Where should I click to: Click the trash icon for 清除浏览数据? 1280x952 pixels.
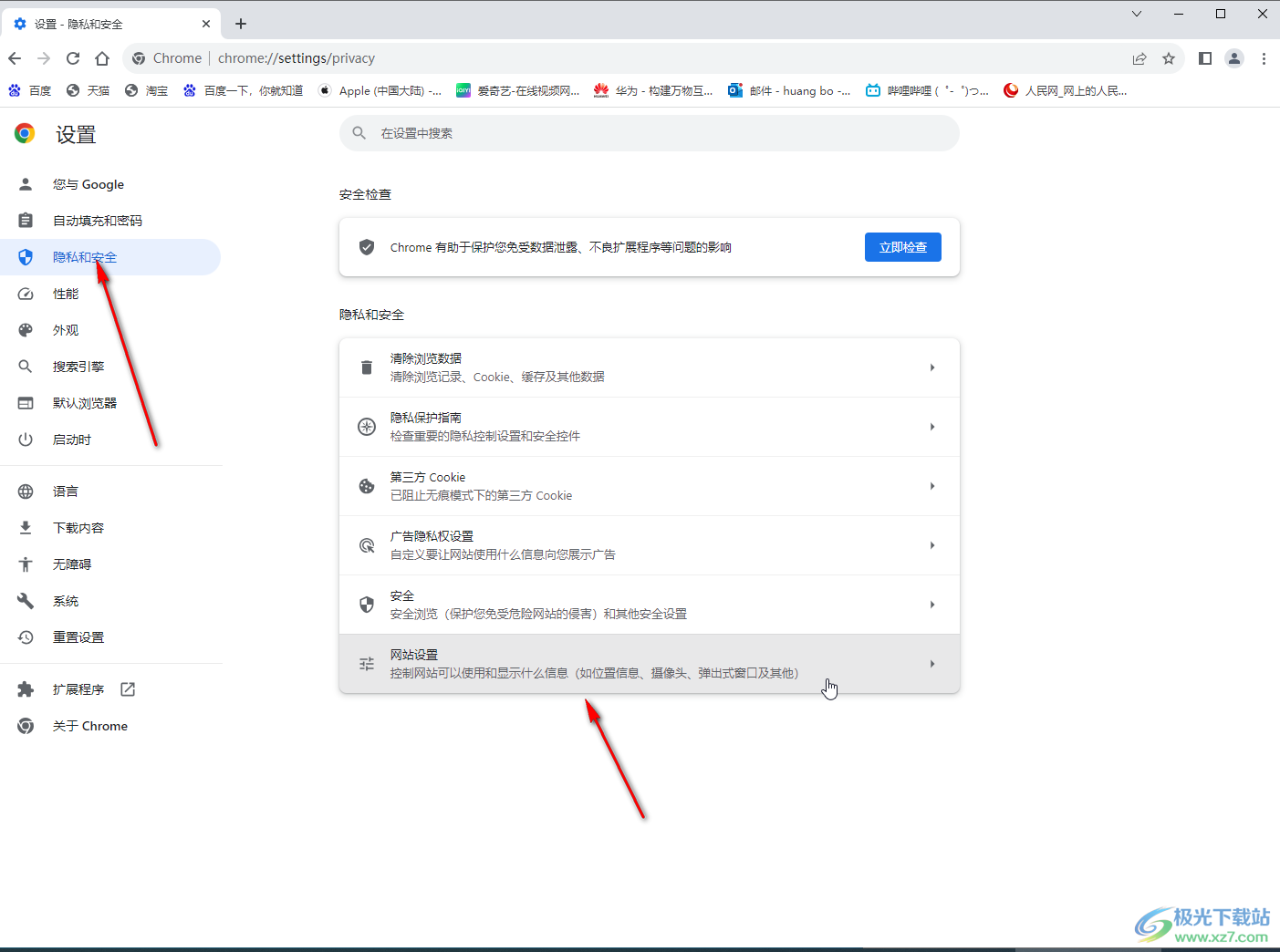(367, 367)
